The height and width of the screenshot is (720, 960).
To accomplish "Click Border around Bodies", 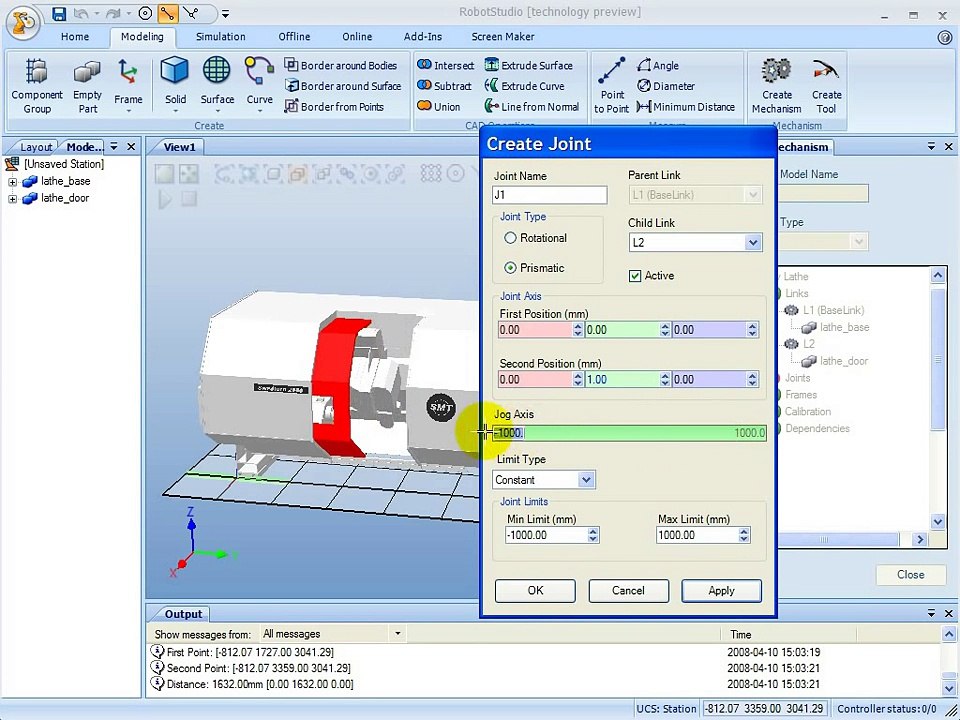I will (x=341, y=66).
